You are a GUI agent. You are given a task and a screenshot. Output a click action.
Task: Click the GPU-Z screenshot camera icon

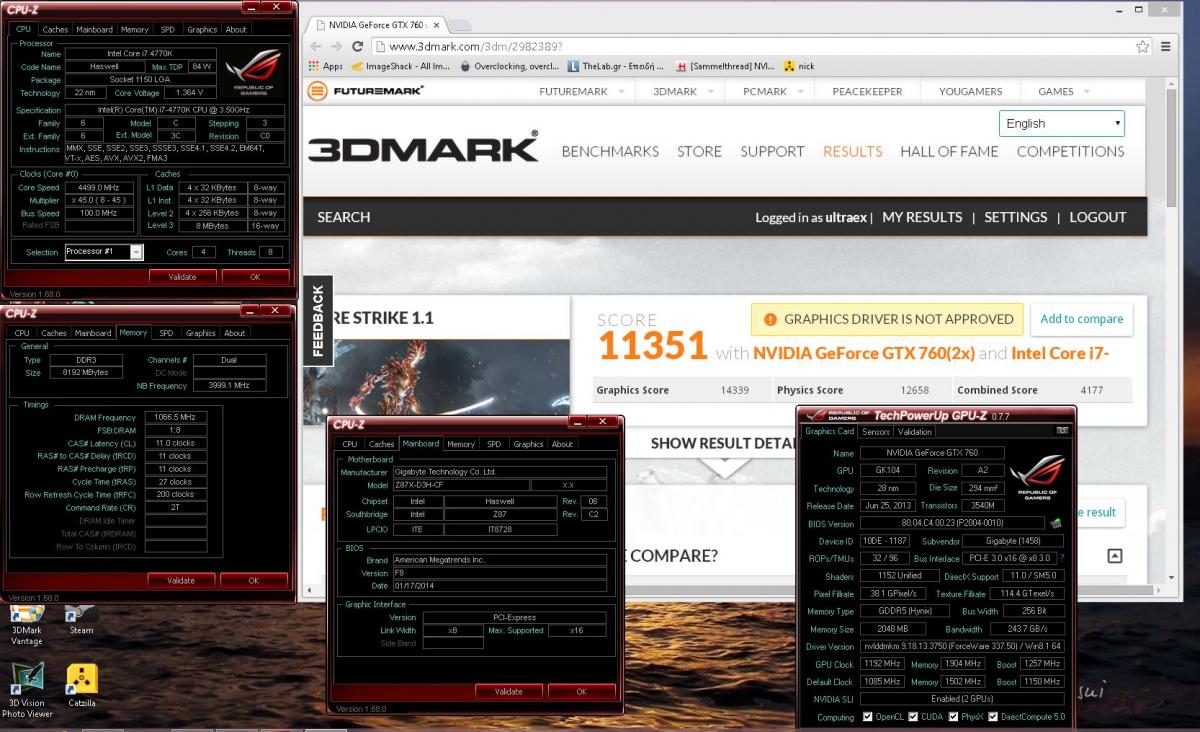(1062, 430)
